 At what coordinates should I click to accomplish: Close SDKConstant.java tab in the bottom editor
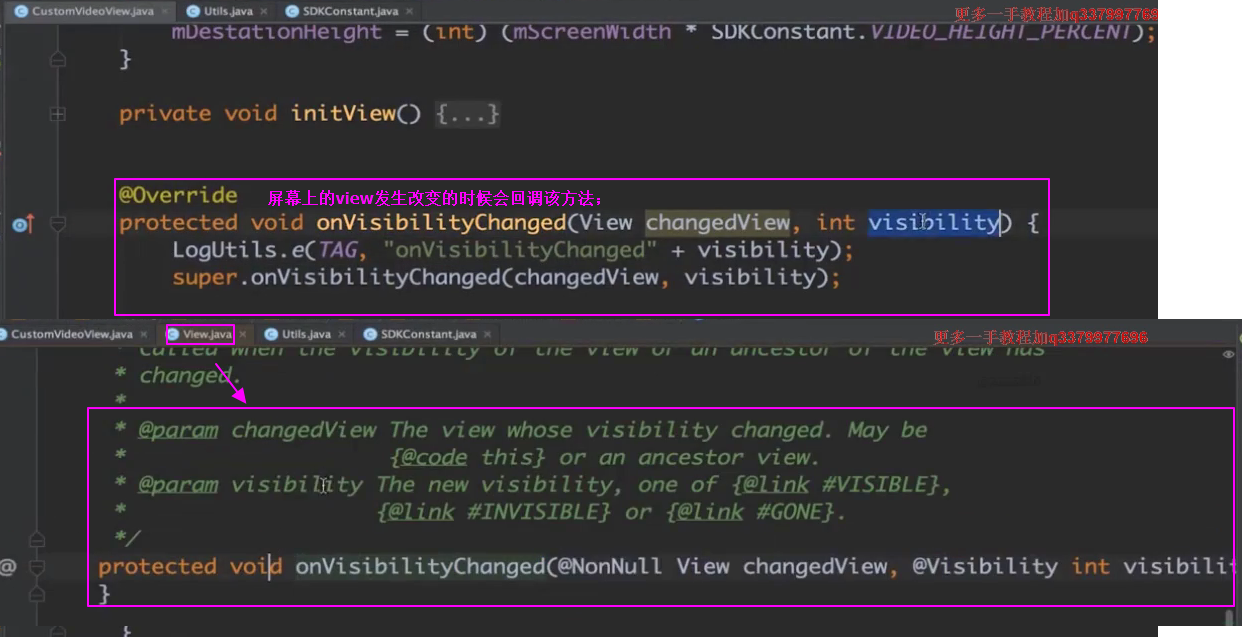[x=487, y=335]
